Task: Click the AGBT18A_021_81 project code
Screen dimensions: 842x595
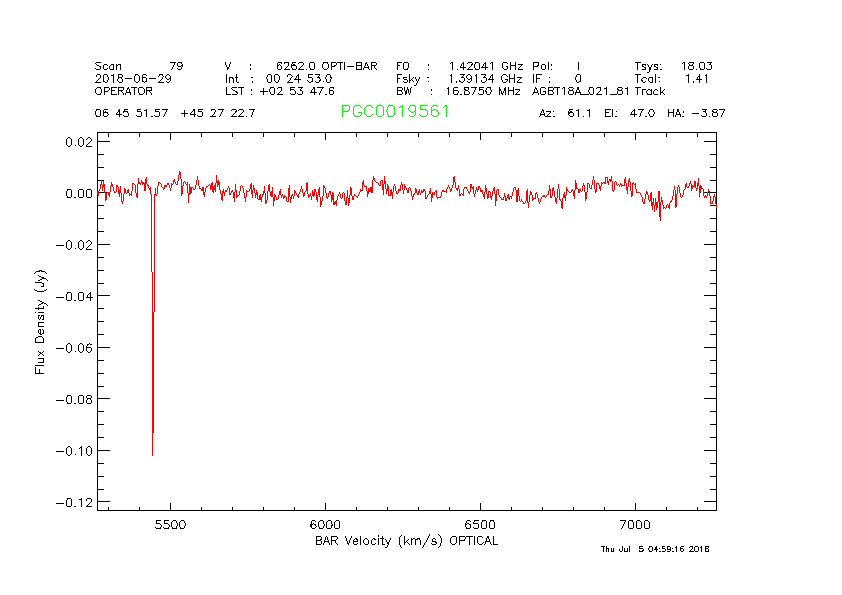Action: pos(580,90)
